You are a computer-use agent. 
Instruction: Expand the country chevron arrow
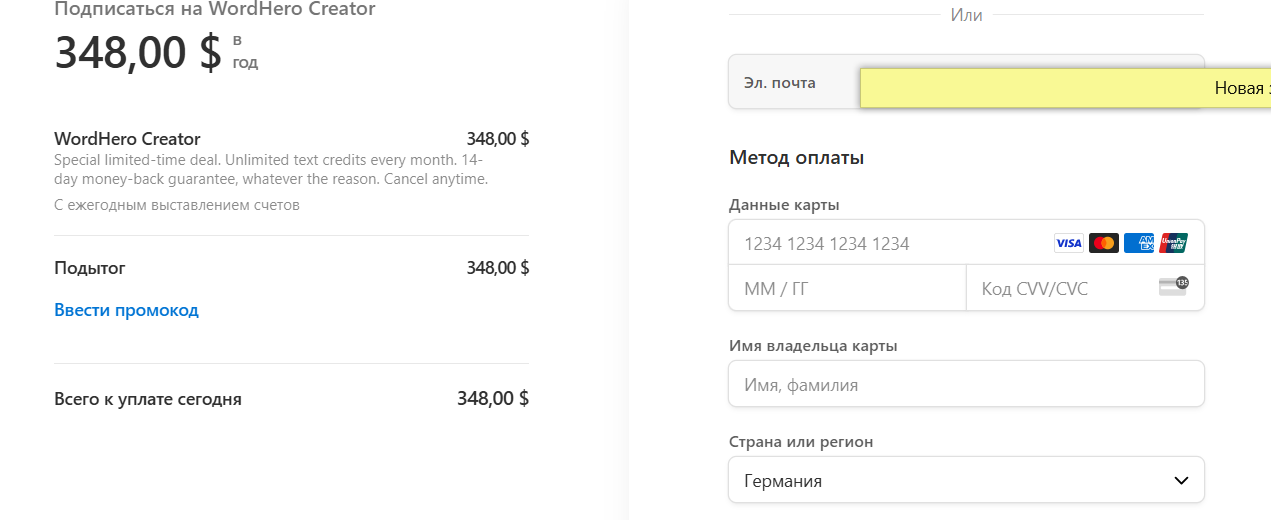click(1180, 481)
